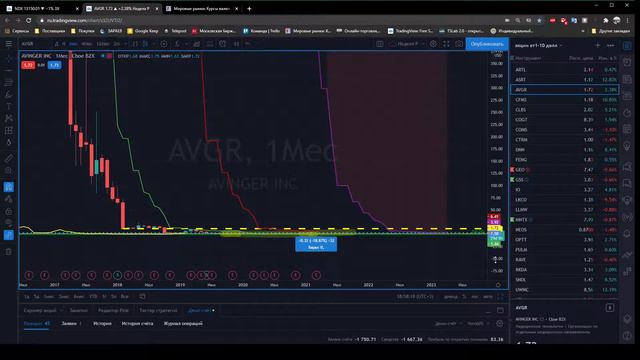
Task: Open trading panel settings gear
Action: [x=500, y=323]
